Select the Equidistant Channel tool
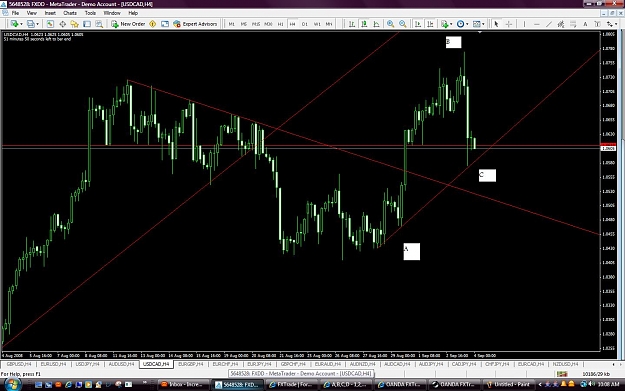Viewport: 625px width, 391px height. click(x=561, y=24)
